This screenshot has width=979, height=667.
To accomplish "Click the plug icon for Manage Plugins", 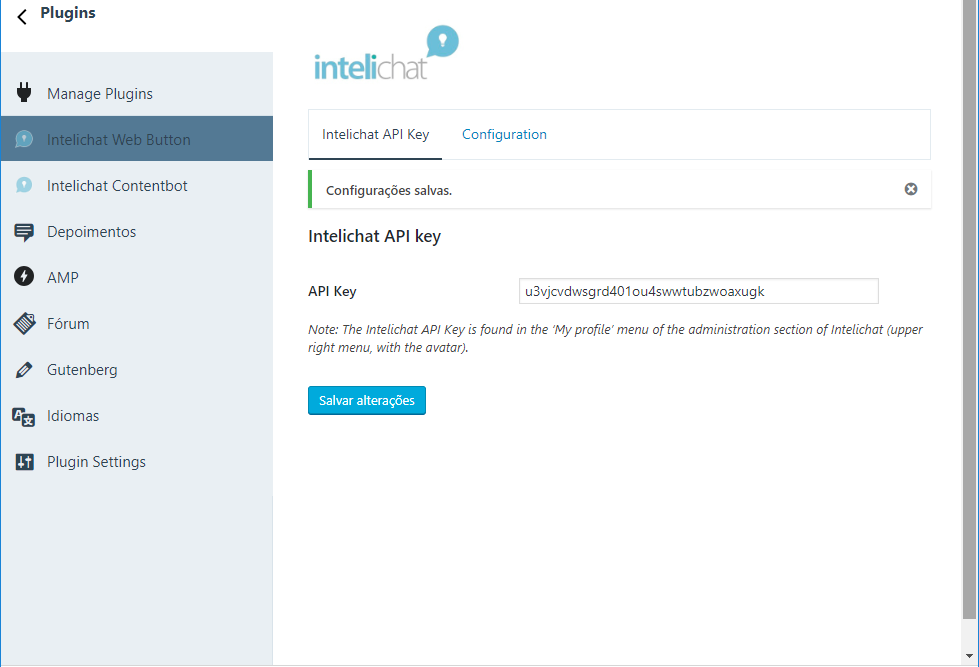I will [x=25, y=94].
